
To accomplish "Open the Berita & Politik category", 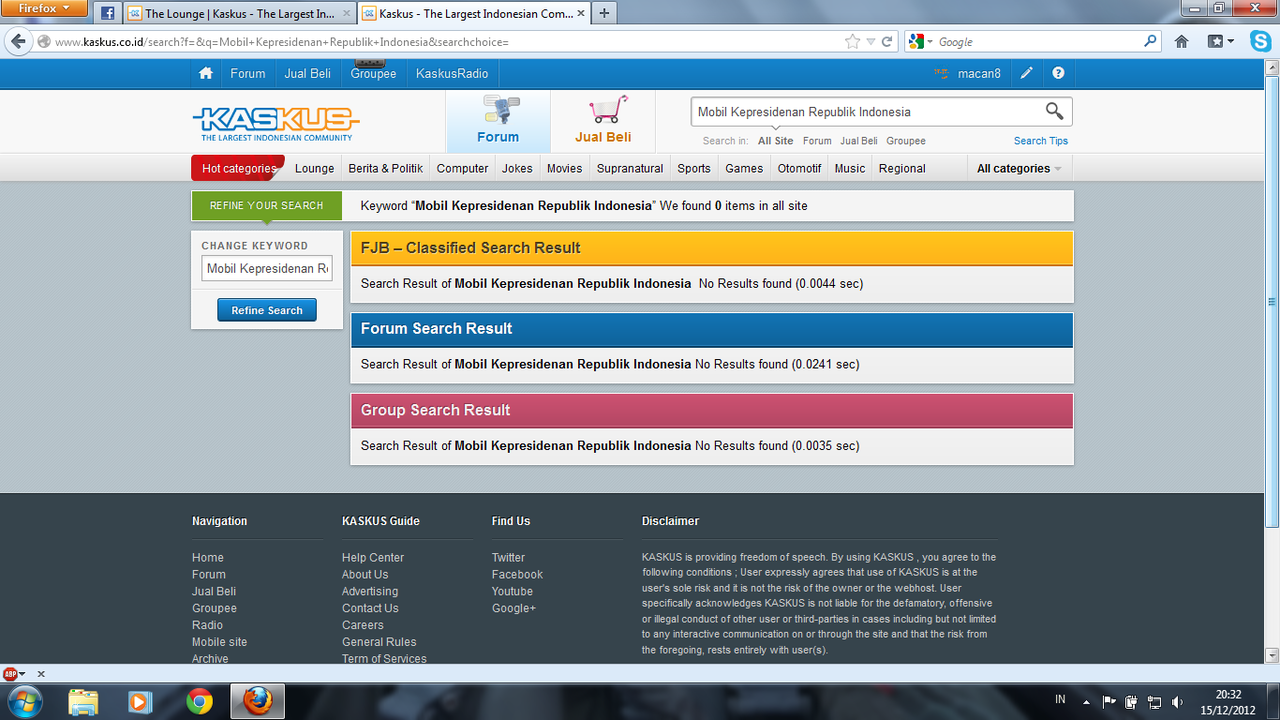I will (x=385, y=168).
